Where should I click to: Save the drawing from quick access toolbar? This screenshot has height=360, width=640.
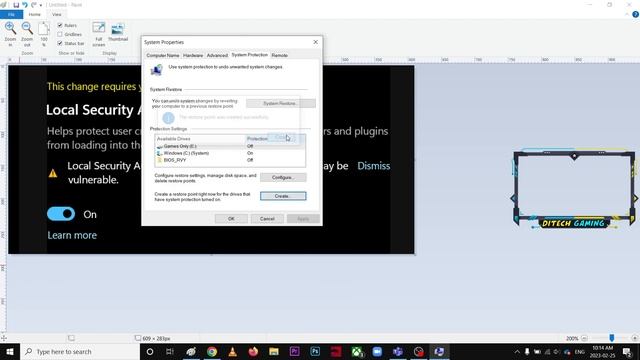(16, 5)
